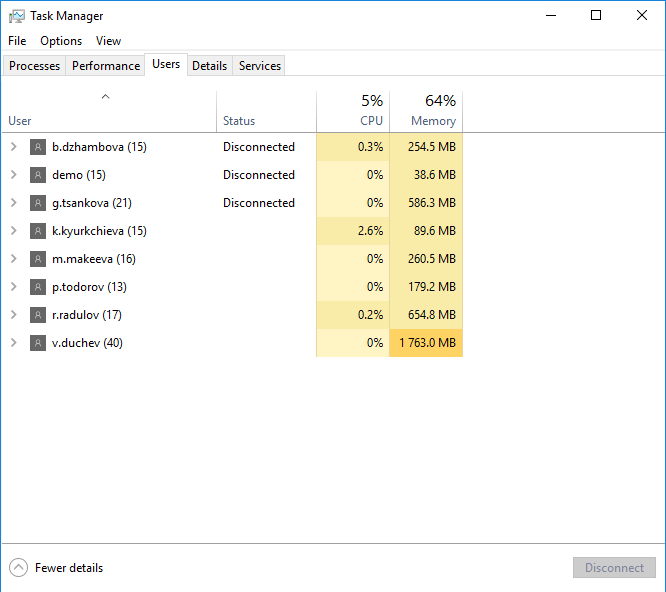Sort by the Status column header

pyautogui.click(x=266, y=112)
